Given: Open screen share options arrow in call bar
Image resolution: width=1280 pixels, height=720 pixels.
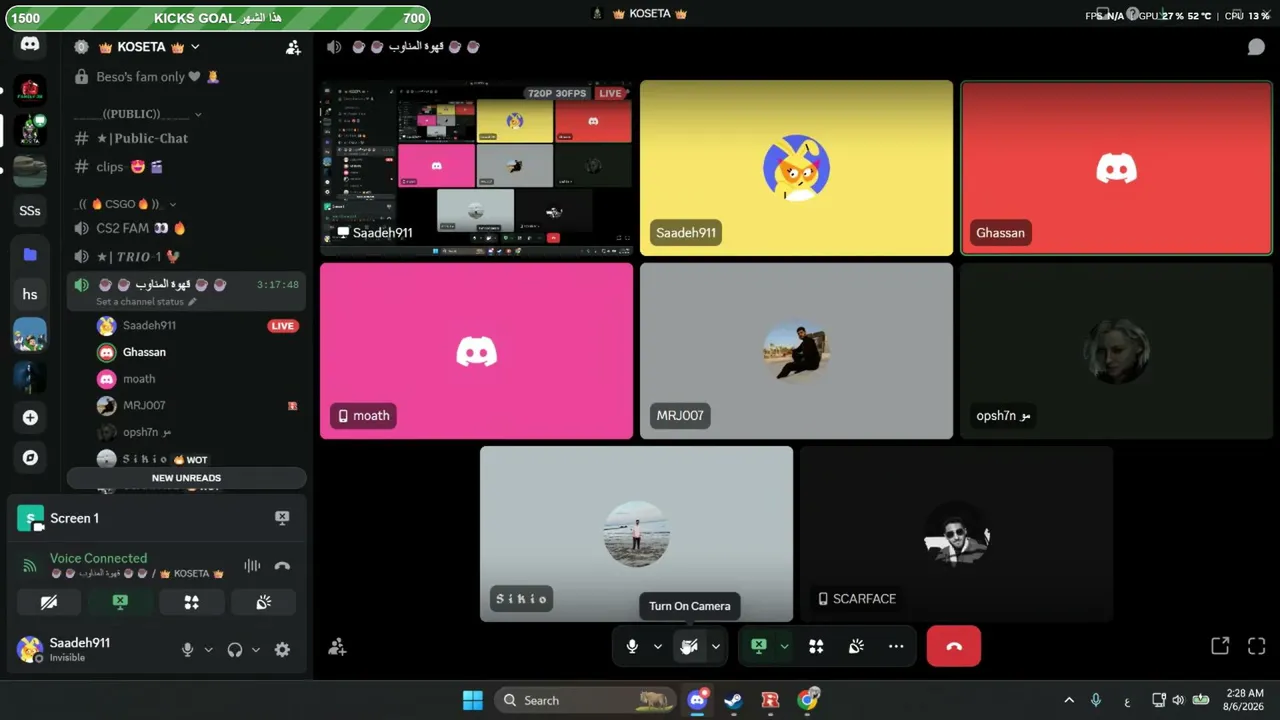Looking at the screenshot, I should (x=784, y=646).
